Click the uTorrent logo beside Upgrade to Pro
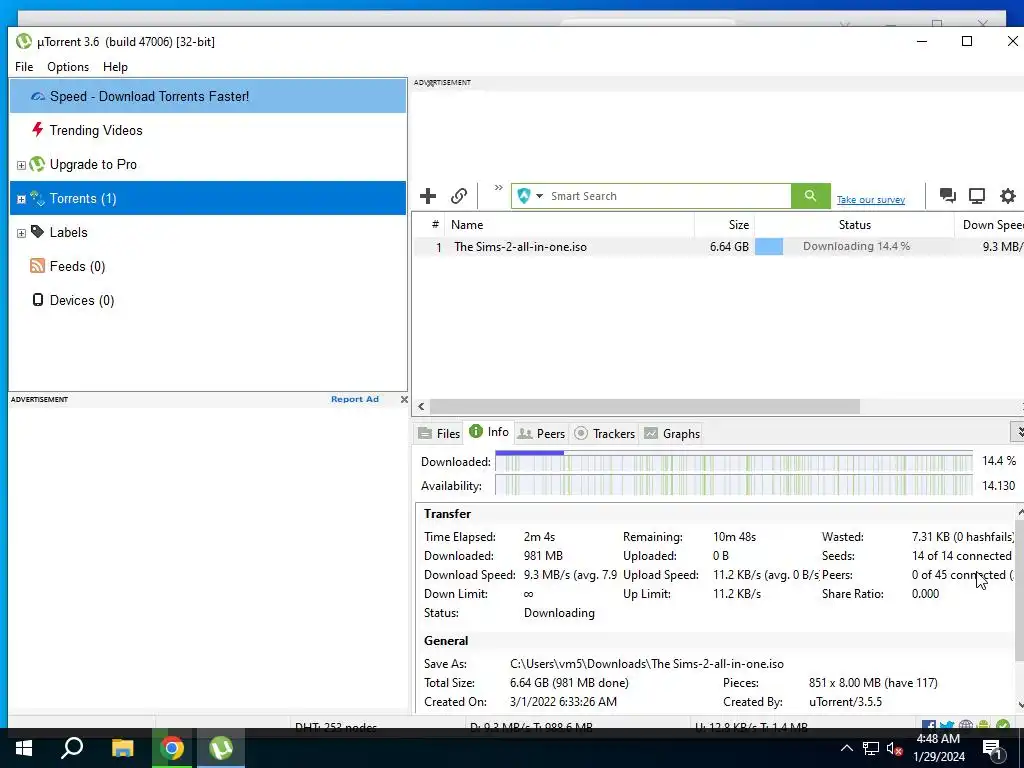 click(37, 164)
